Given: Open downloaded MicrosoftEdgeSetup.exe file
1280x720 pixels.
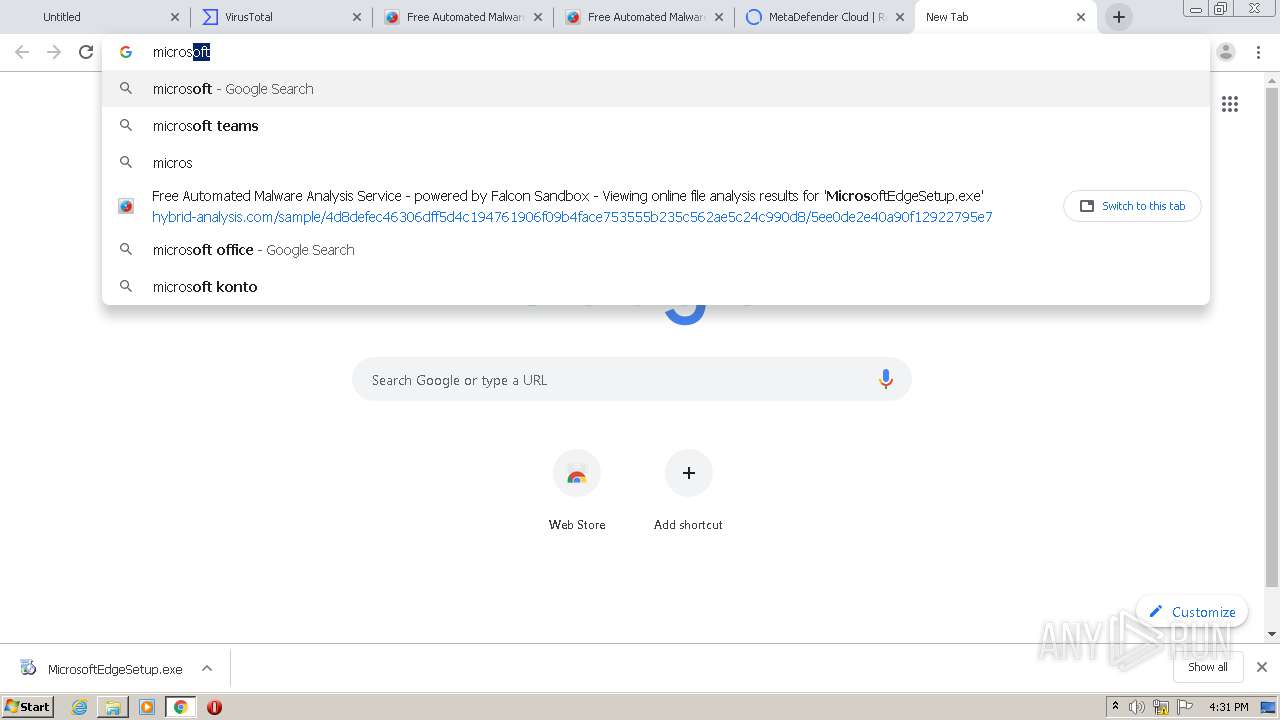Looking at the screenshot, I should 102,669.
